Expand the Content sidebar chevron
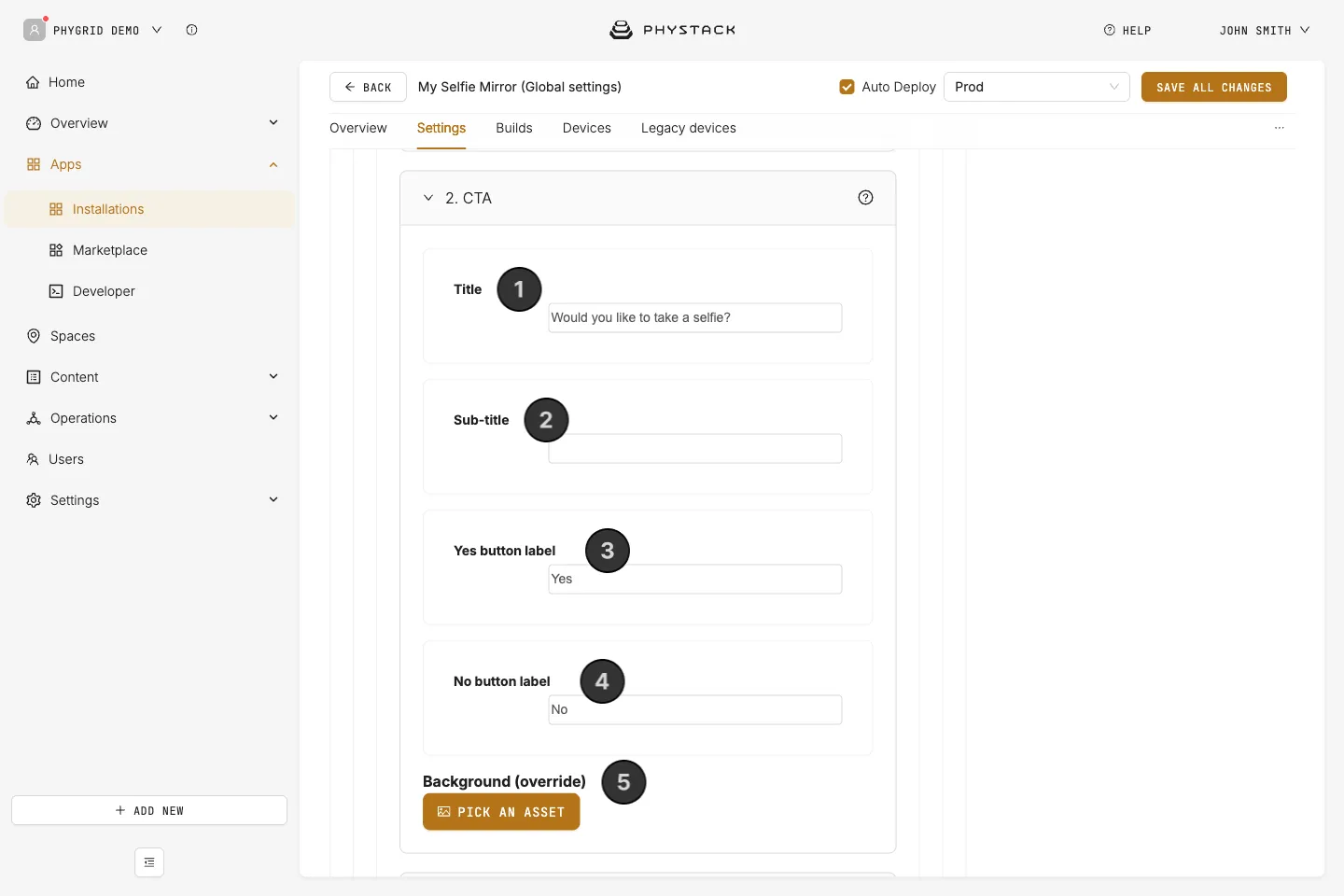1344x896 pixels. coord(273,376)
